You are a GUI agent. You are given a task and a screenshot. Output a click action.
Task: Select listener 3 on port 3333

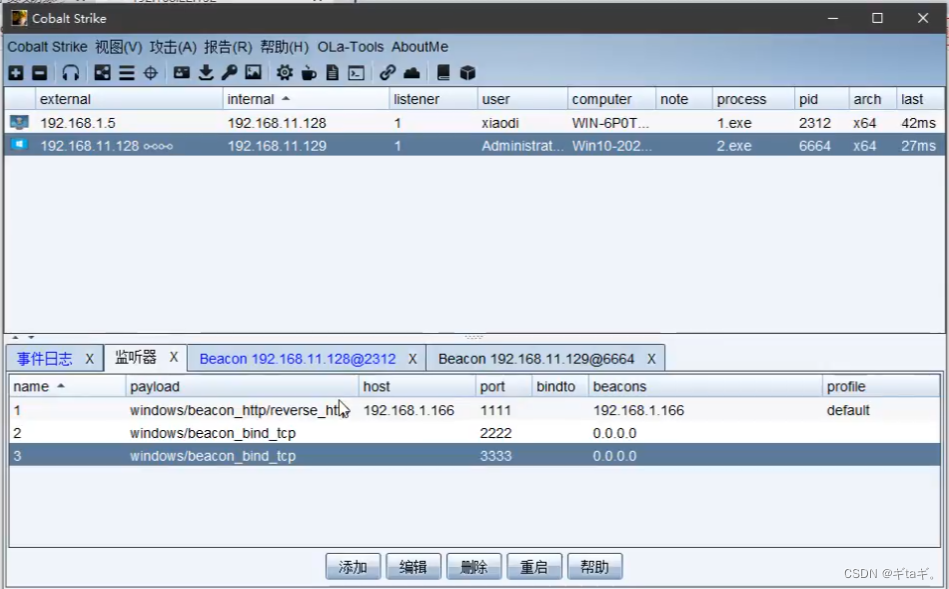point(474,455)
